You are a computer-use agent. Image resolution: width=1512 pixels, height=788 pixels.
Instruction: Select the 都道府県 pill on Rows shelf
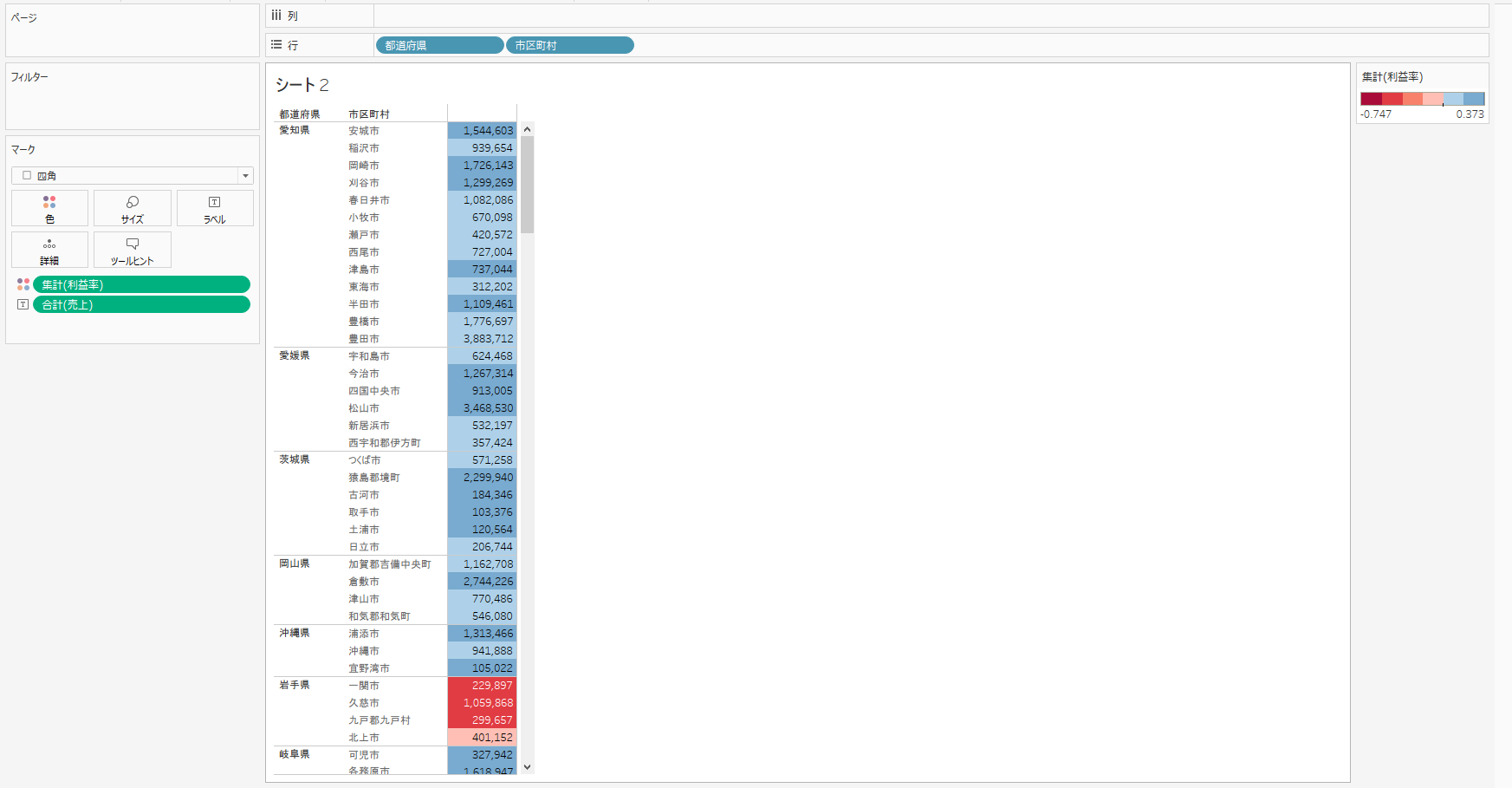click(x=439, y=45)
